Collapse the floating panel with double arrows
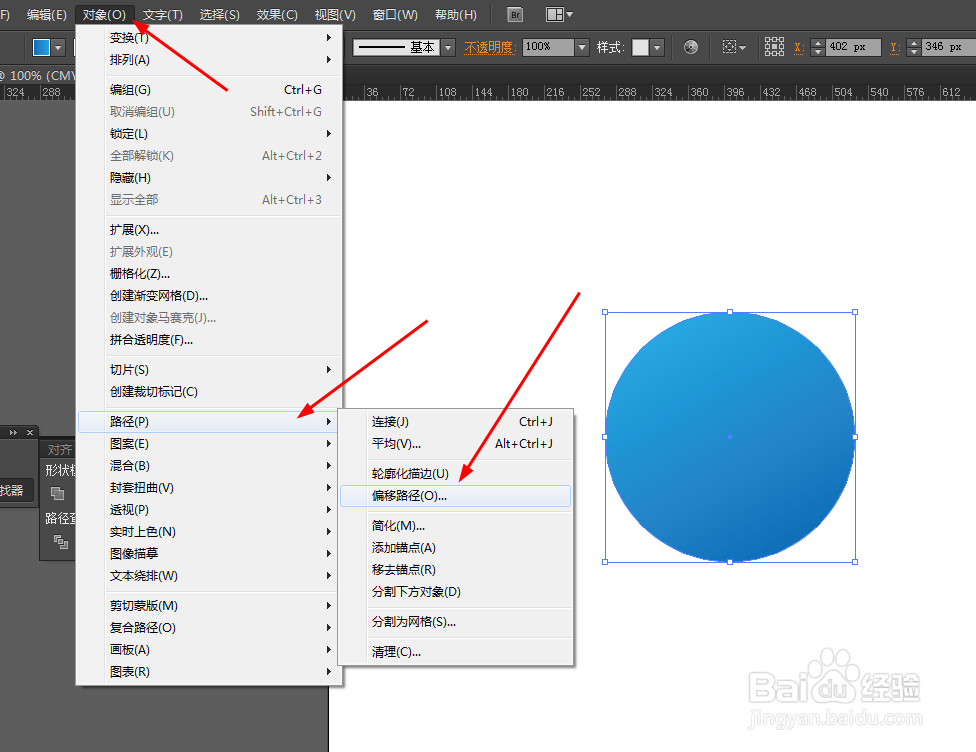 (x=12, y=432)
